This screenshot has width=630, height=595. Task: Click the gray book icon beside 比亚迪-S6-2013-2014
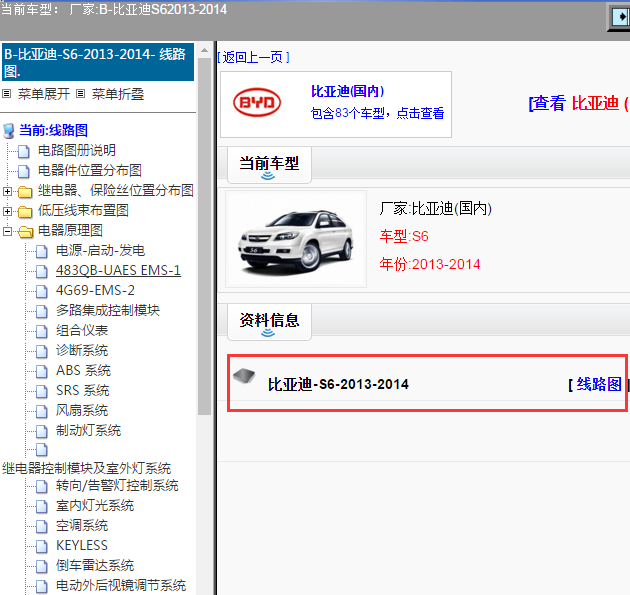[x=244, y=376]
